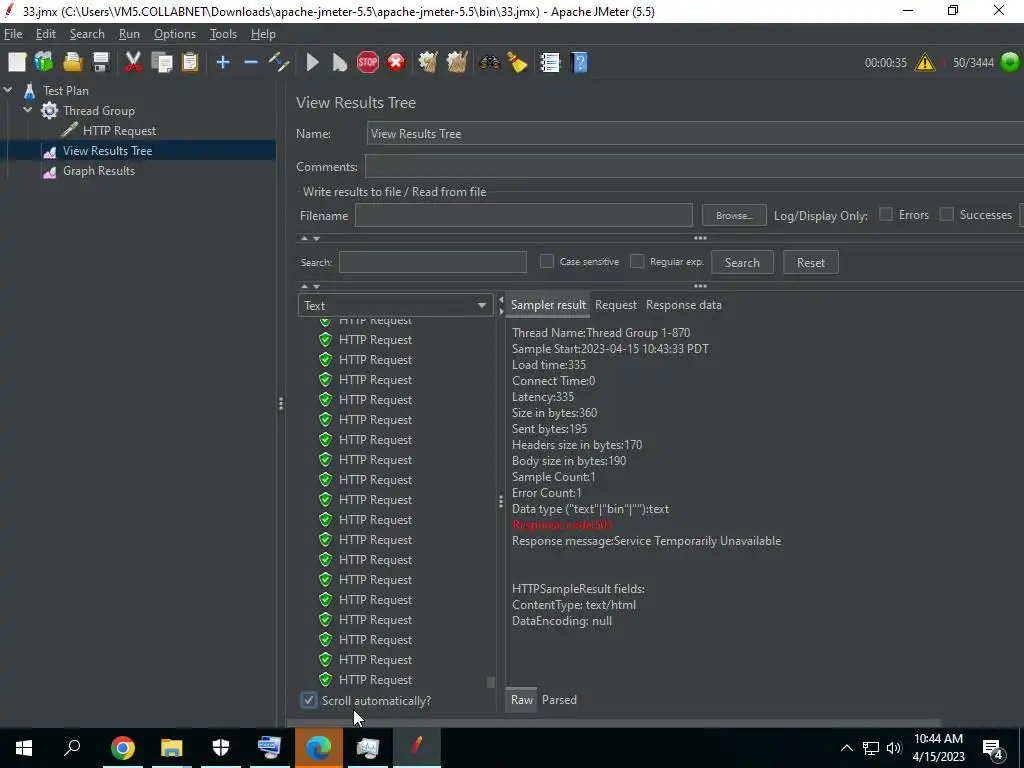Viewport: 1024px width, 768px height.
Task: Collapse the Thread Group tree node
Action: click(28, 110)
